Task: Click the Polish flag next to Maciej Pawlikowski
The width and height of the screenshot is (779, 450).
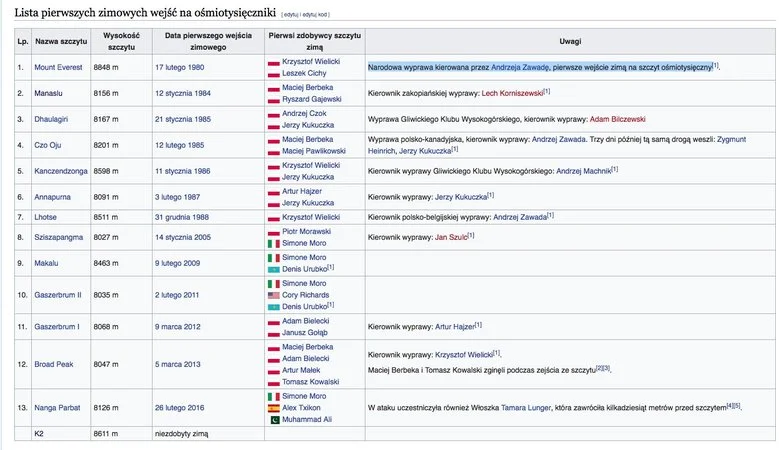Action: tap(274, 151)
